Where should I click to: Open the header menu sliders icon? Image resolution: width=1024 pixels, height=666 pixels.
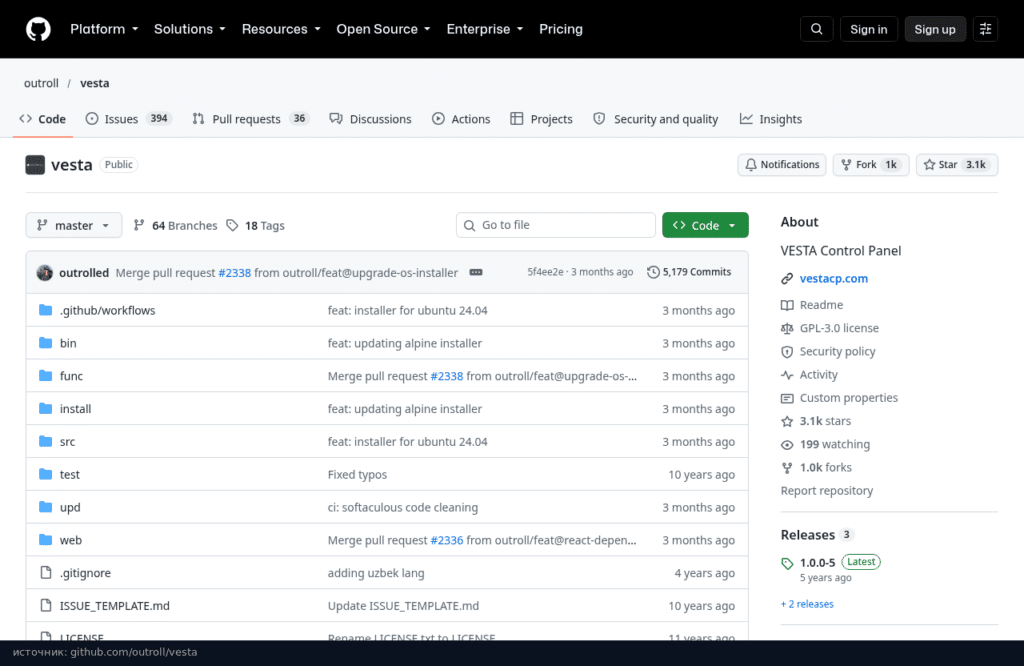click(985, 29)
